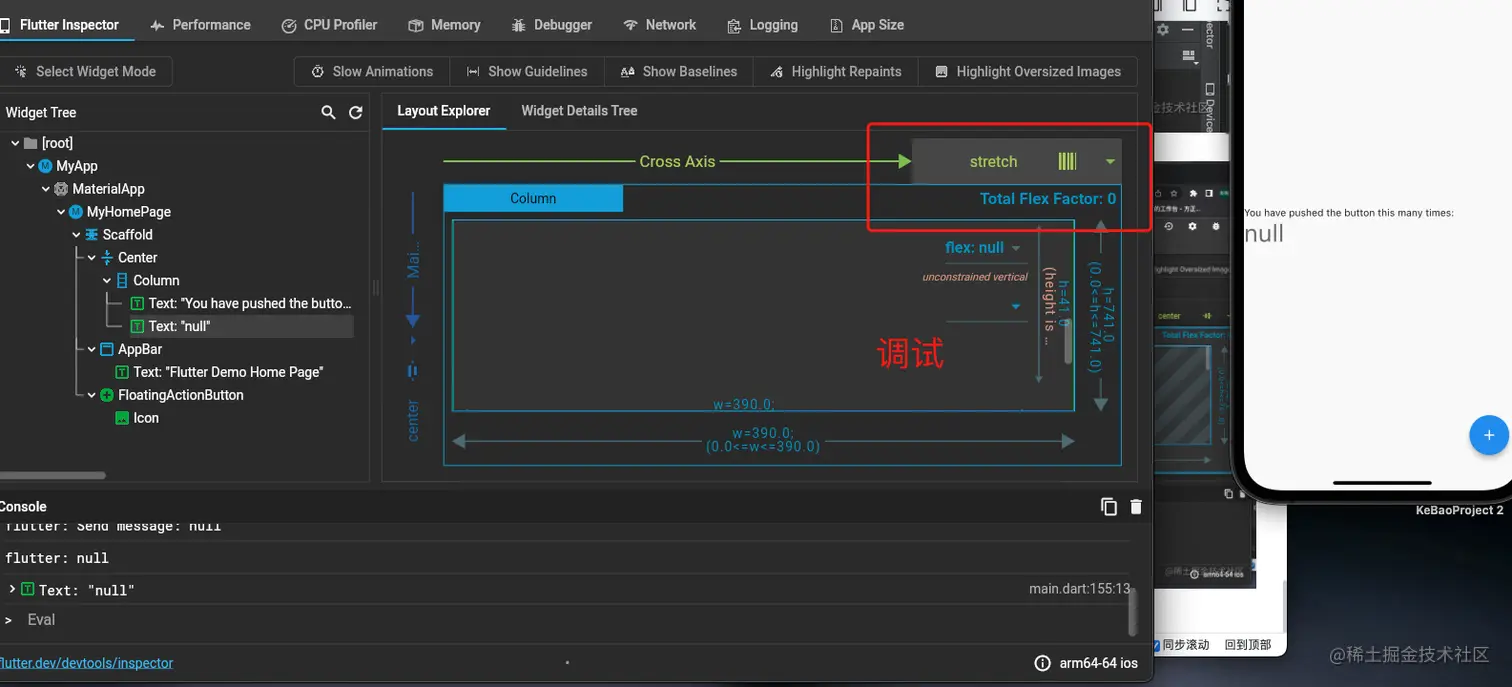The image size is (1512, 687).
Task: Switch to the Memory tab
Action: (x=445, y=25)
